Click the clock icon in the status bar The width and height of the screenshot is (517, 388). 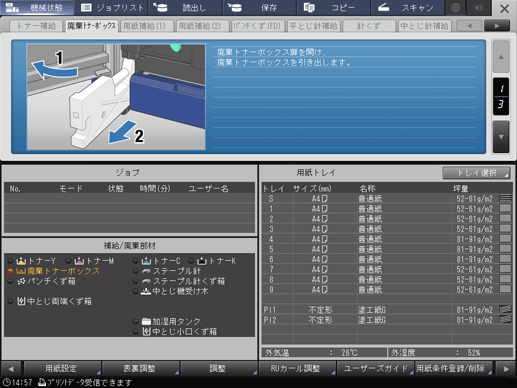6,382
